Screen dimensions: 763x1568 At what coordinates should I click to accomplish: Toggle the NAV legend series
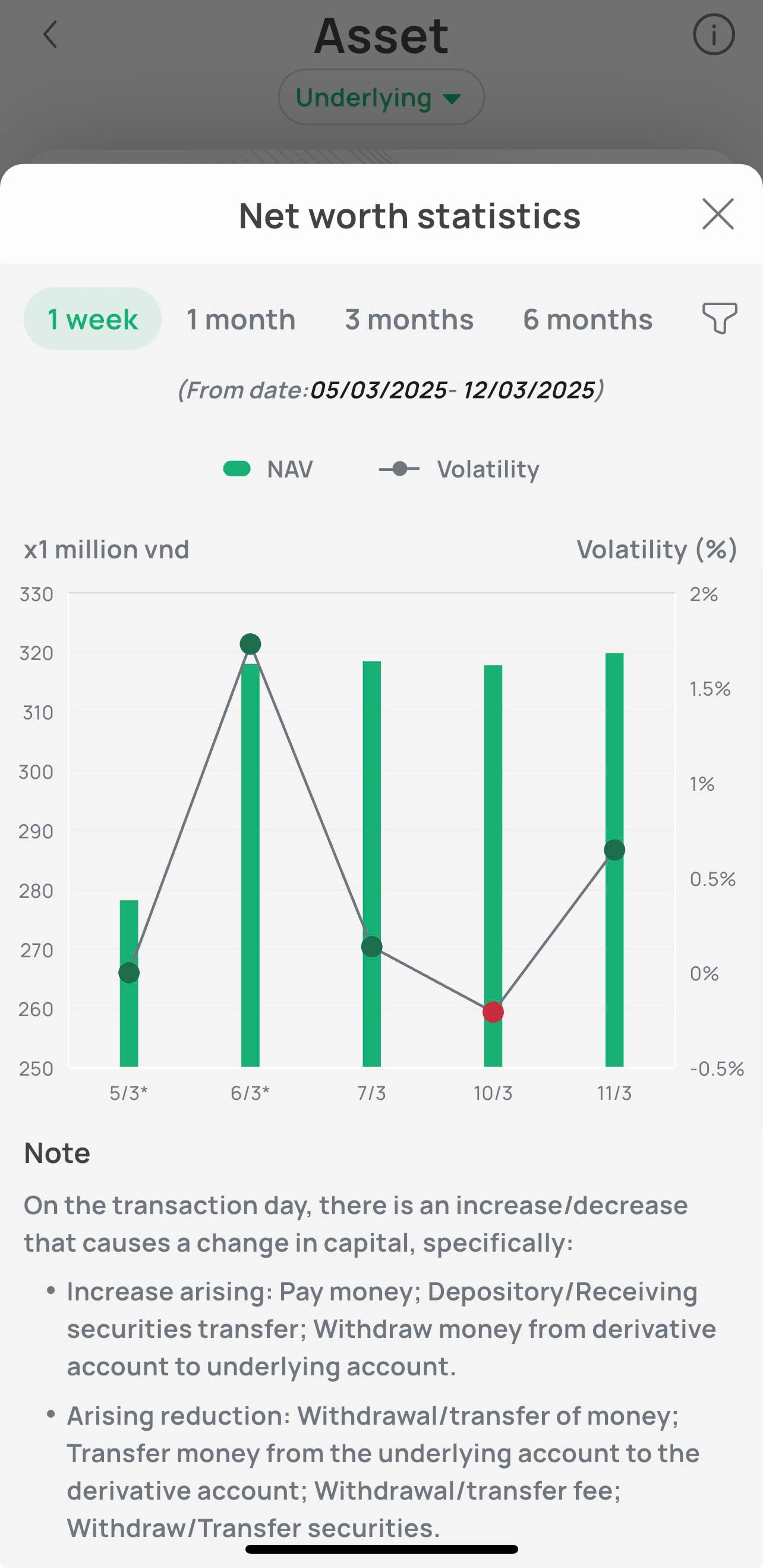coord(289,469)
